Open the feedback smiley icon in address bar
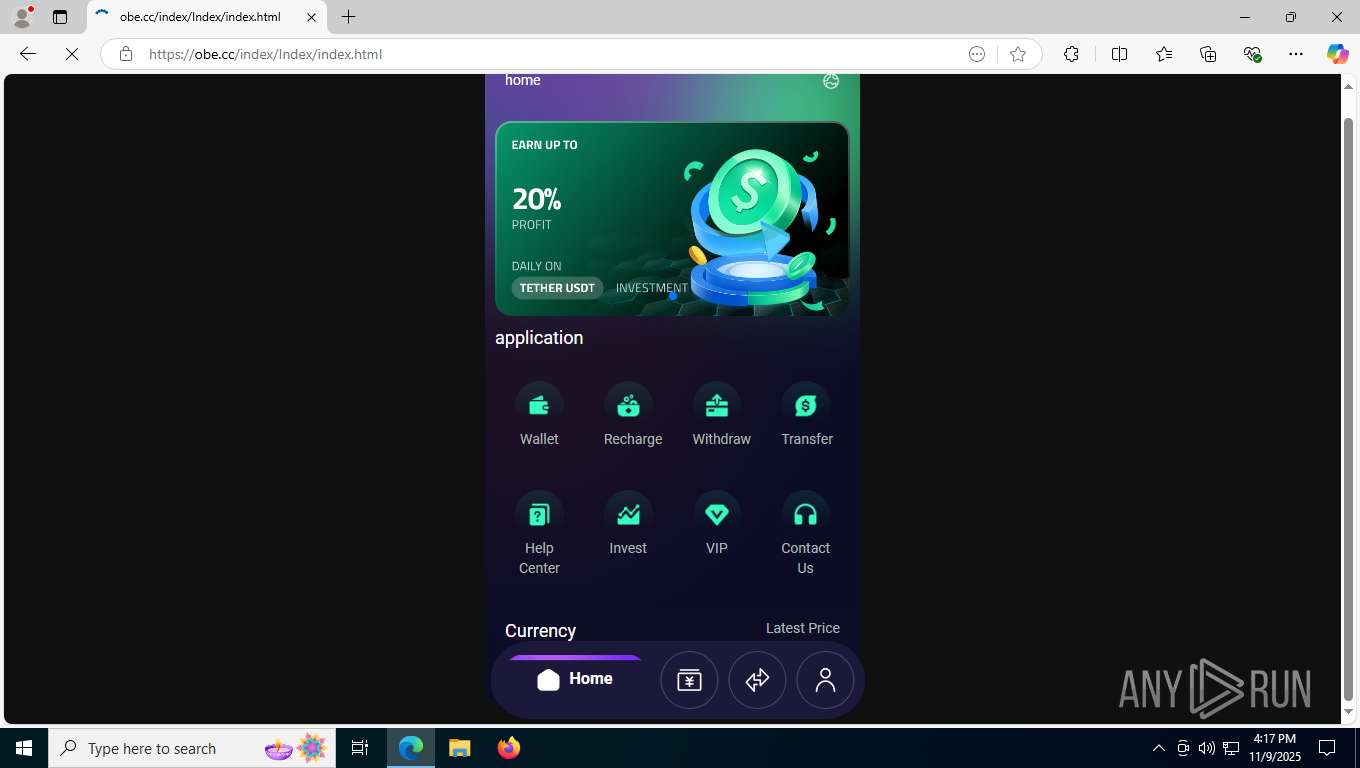This screenshot has width=1360, height=768. tap(977, 54)
